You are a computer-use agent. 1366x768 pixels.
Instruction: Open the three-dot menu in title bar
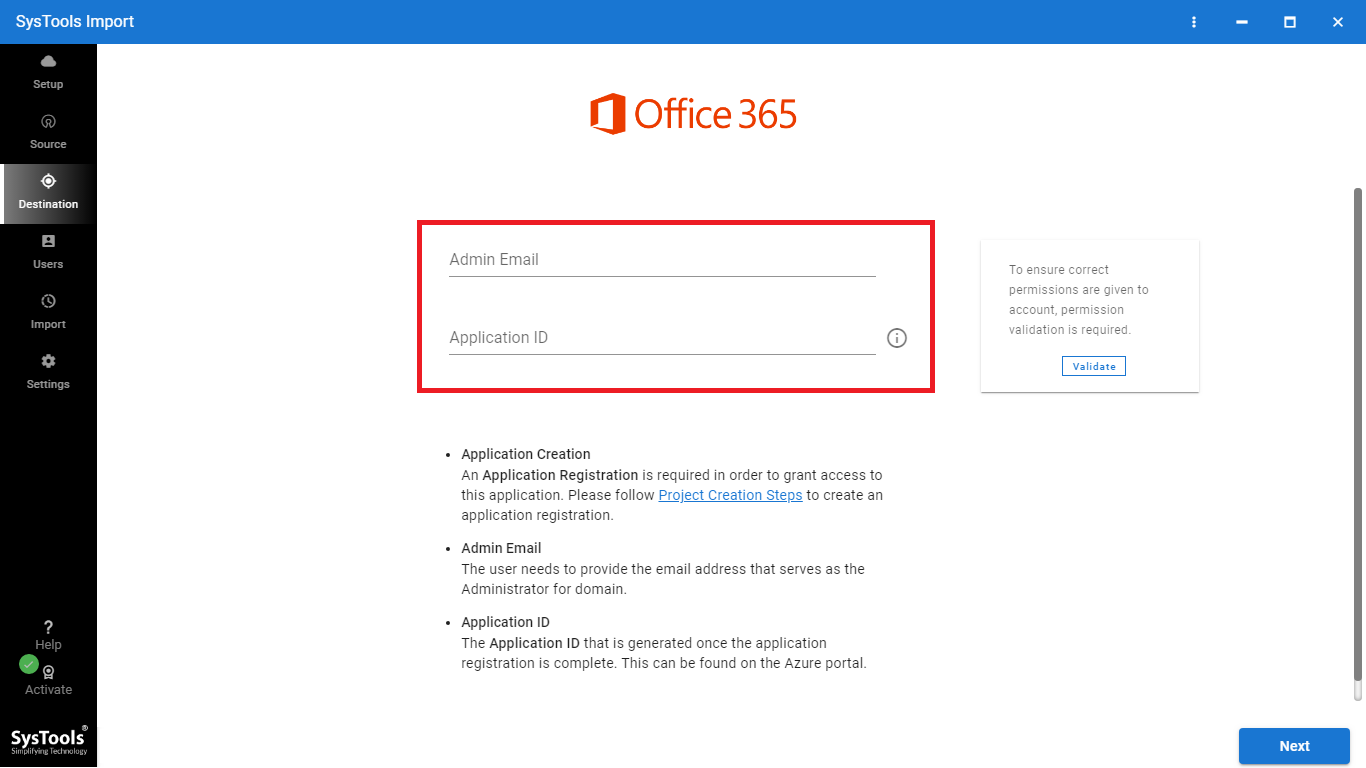click(1194, 22)
